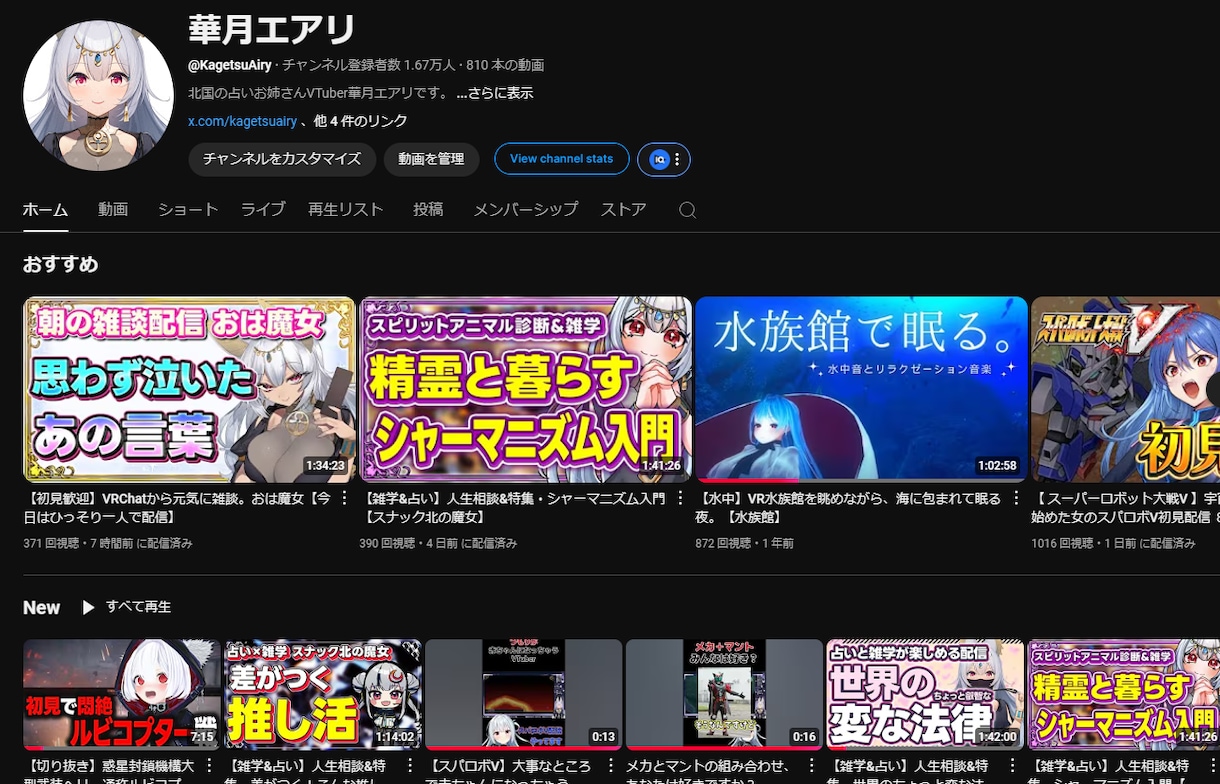The width and height of the screenshot is (1220, 784).
Task: Switch to the 再生リスト tab
Action: 346,209
